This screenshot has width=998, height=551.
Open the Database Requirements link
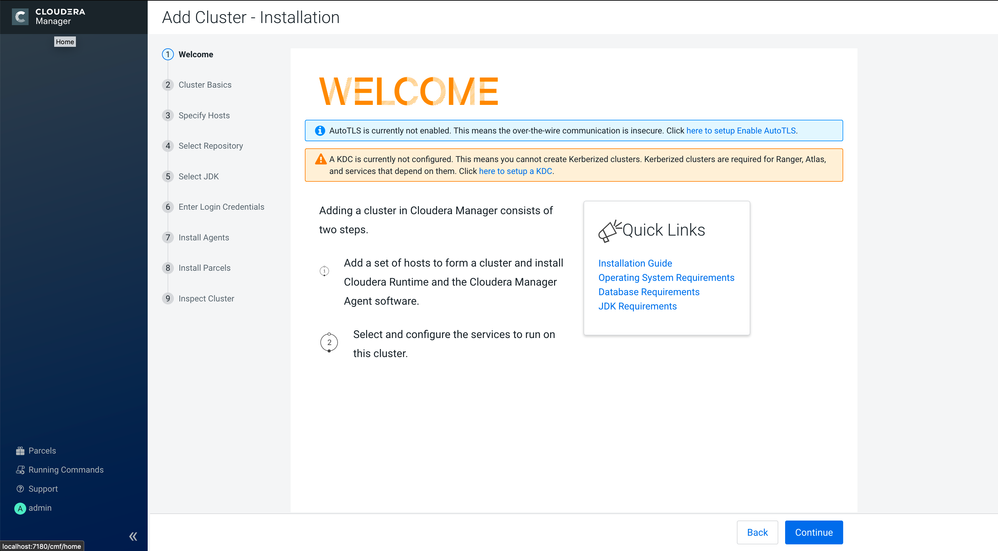649,291
